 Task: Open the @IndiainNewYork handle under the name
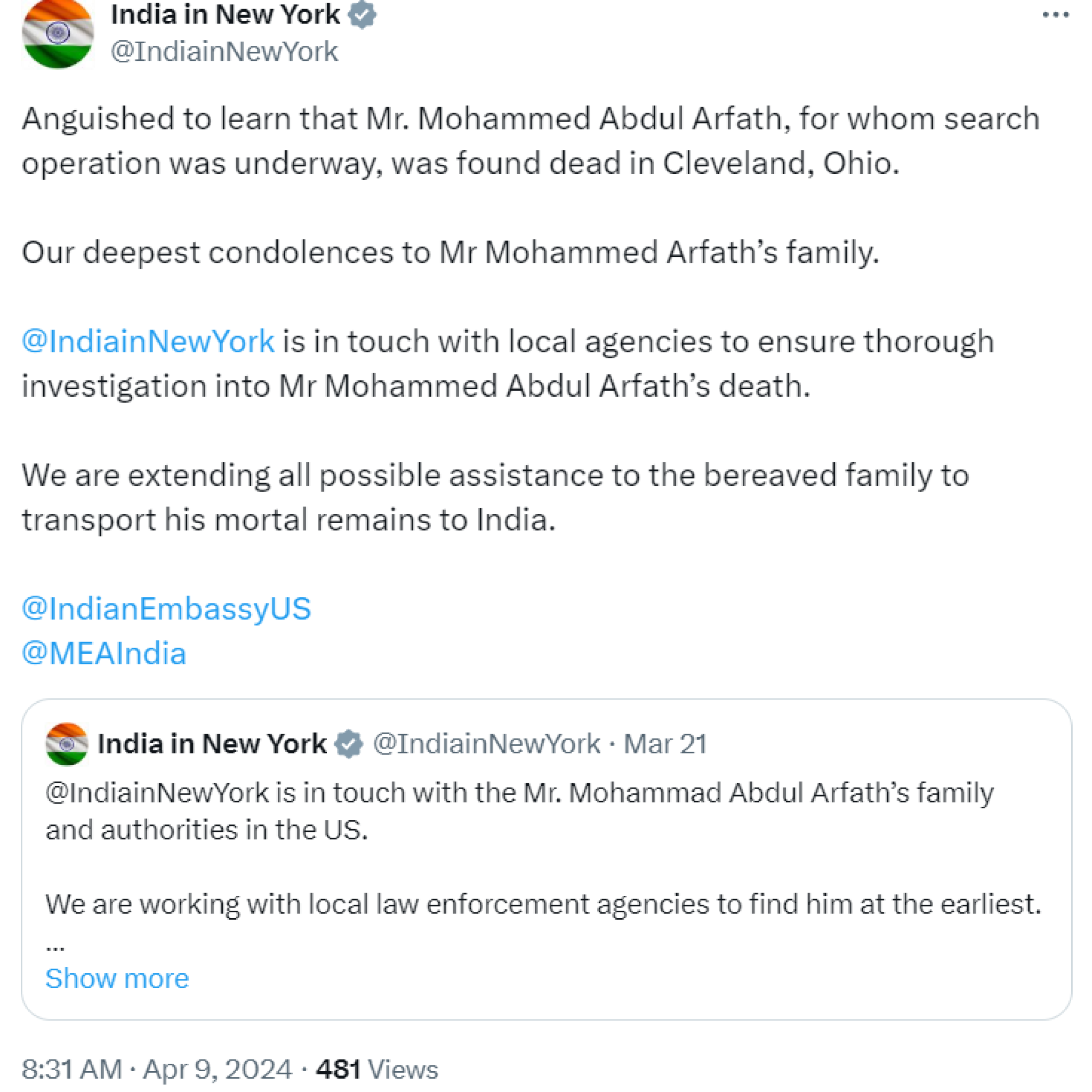224,51
